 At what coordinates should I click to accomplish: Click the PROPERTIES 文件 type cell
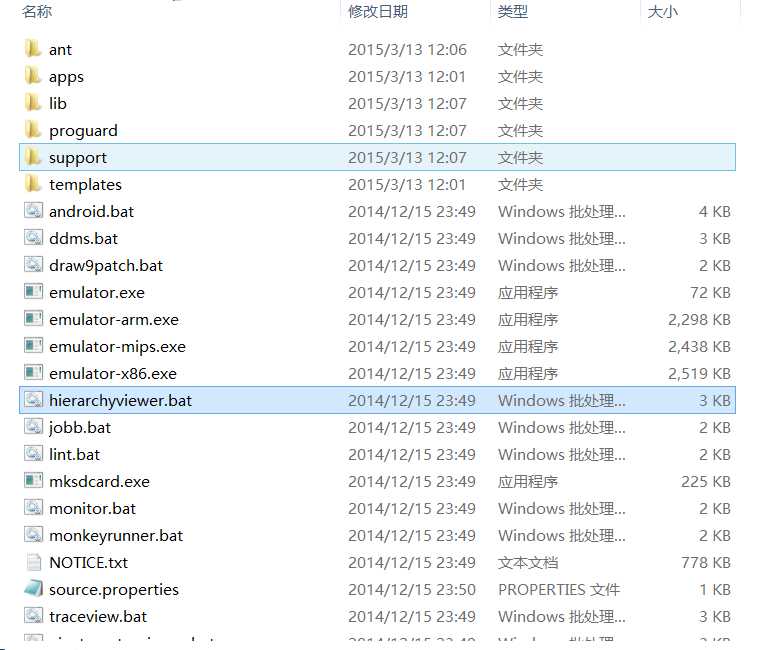[x=559, y=590]
